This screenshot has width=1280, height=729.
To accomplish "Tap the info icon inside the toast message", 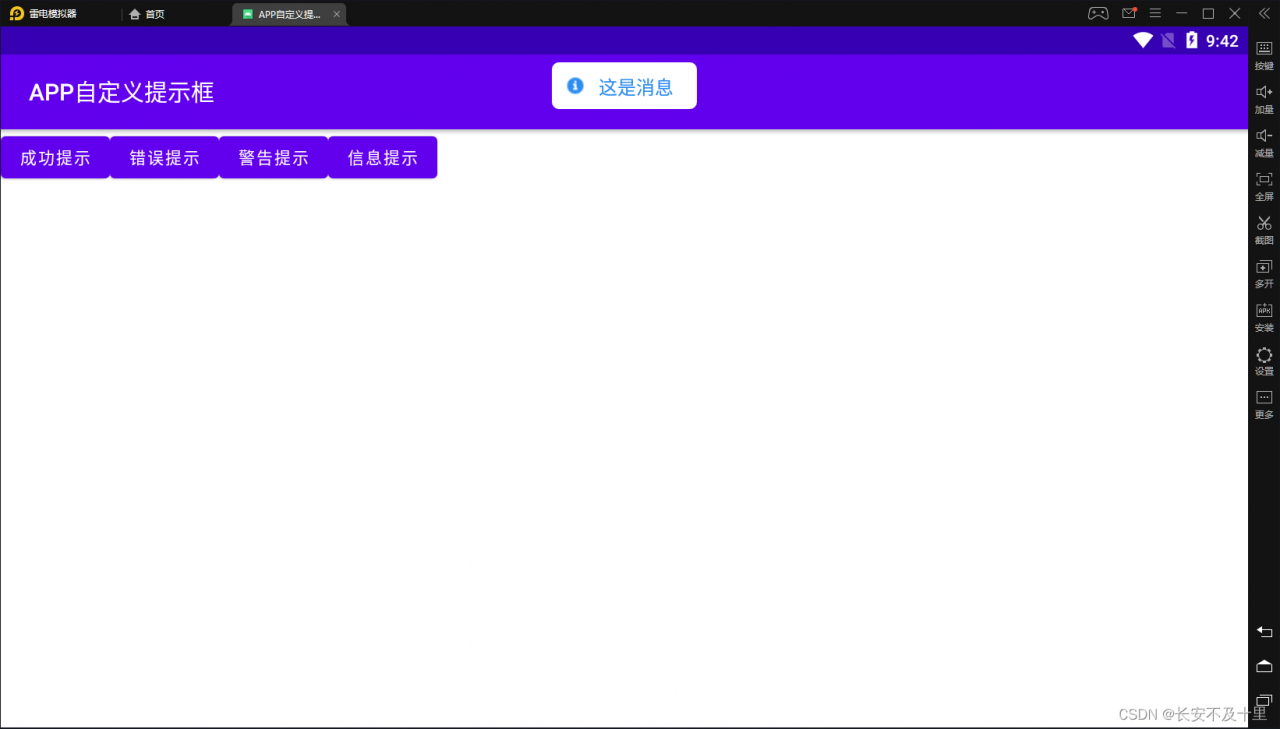I will click(575, 86).
